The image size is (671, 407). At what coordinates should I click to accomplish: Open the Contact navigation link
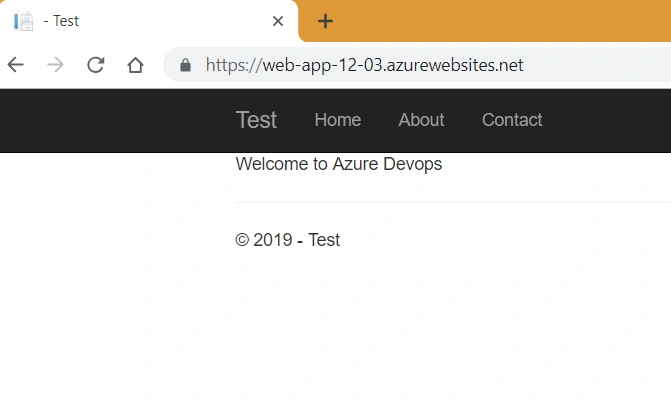(512, 120)
